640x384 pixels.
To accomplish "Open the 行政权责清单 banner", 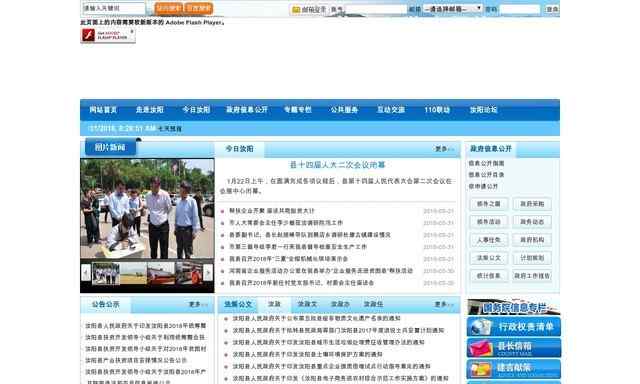I will (x=513, y=327).
